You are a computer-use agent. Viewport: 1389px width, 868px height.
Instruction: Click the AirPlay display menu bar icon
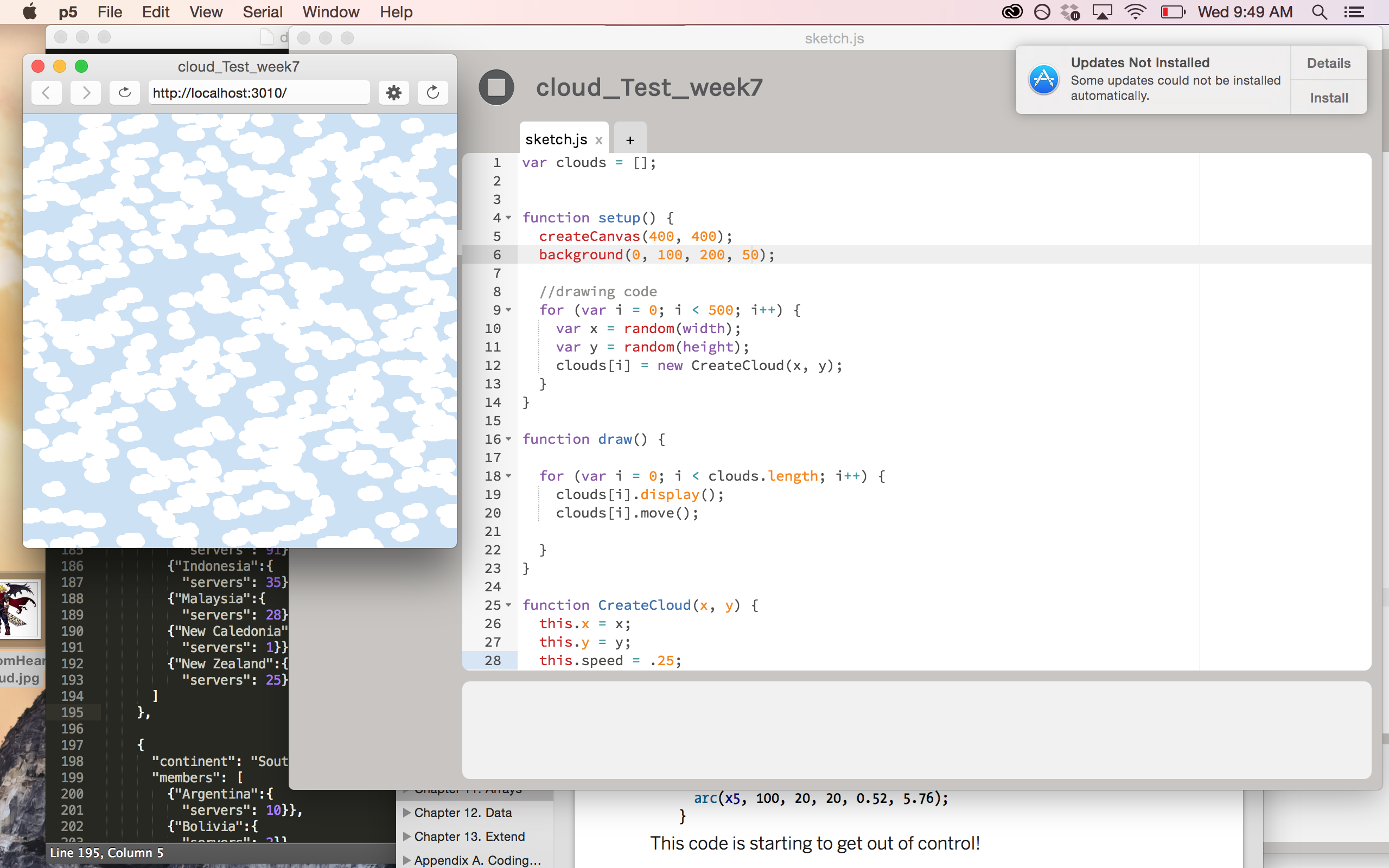[1102, 12]
